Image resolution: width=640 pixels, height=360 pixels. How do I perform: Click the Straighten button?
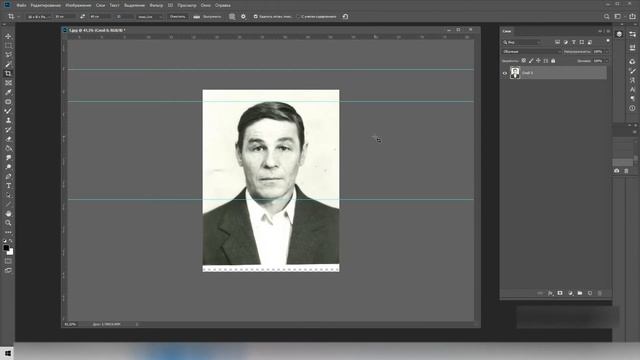207,17
